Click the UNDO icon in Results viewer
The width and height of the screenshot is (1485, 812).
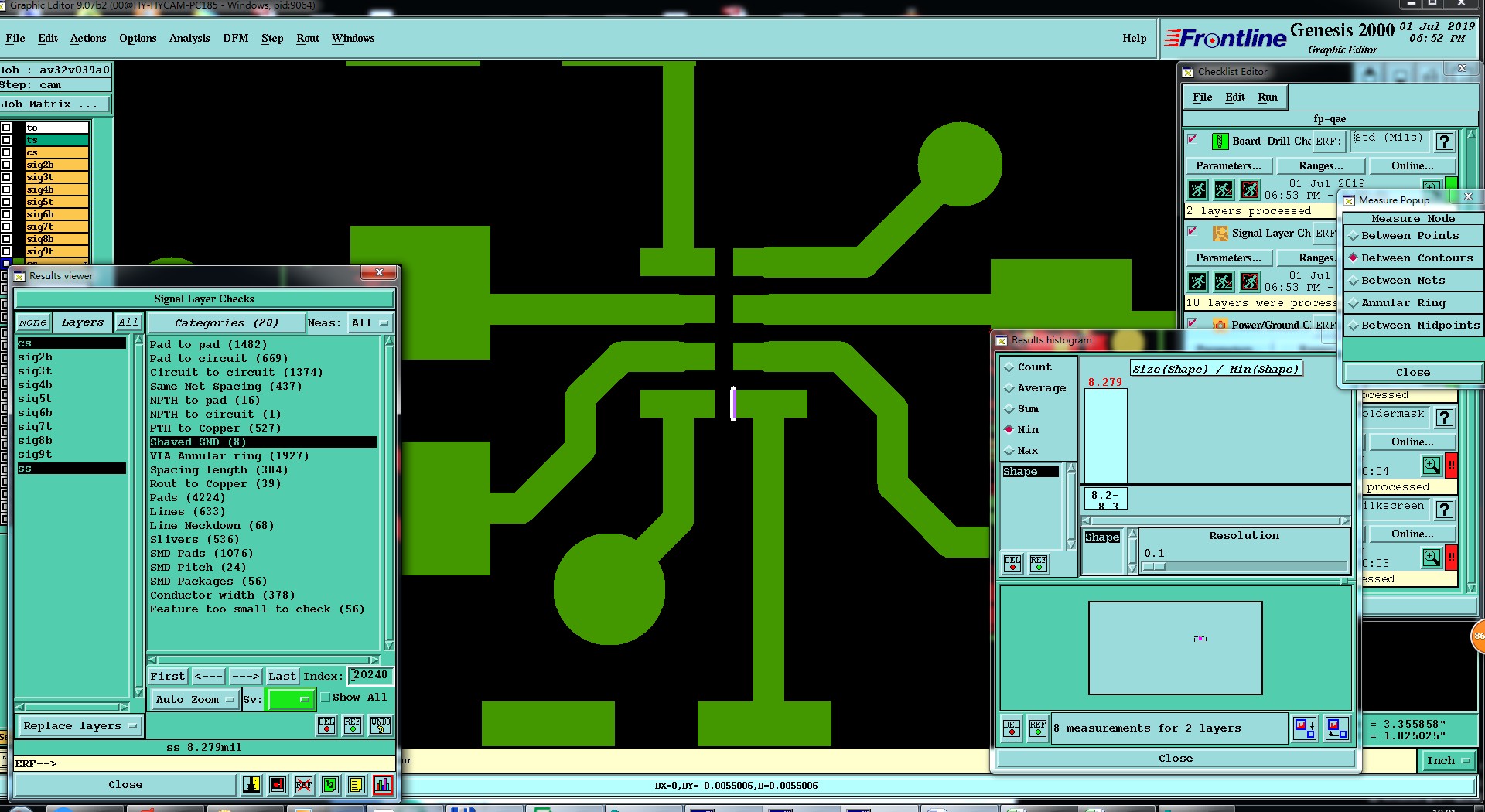[x=380, y=725]
